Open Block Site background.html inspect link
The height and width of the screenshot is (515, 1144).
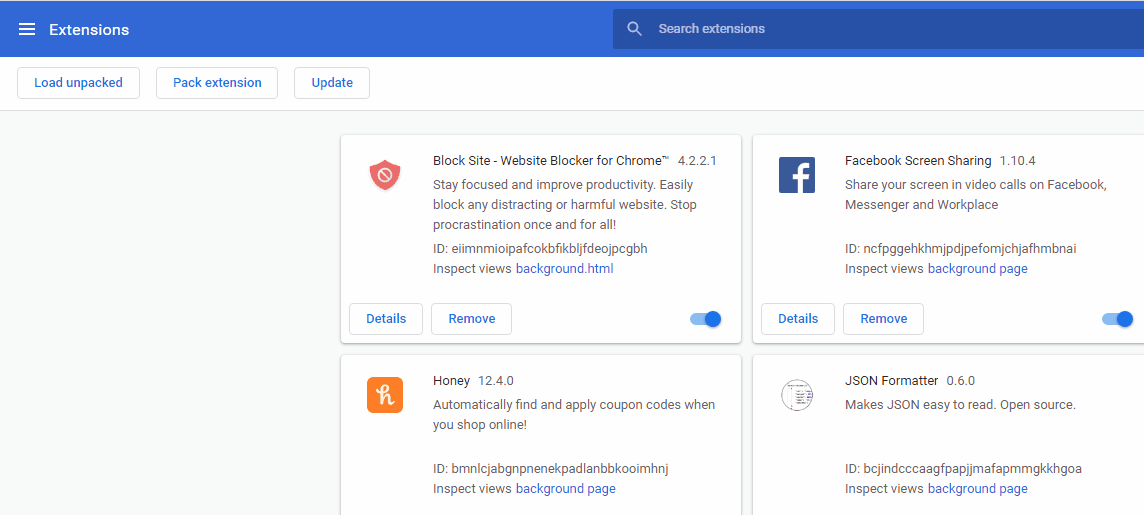click(x=565, y=268)
